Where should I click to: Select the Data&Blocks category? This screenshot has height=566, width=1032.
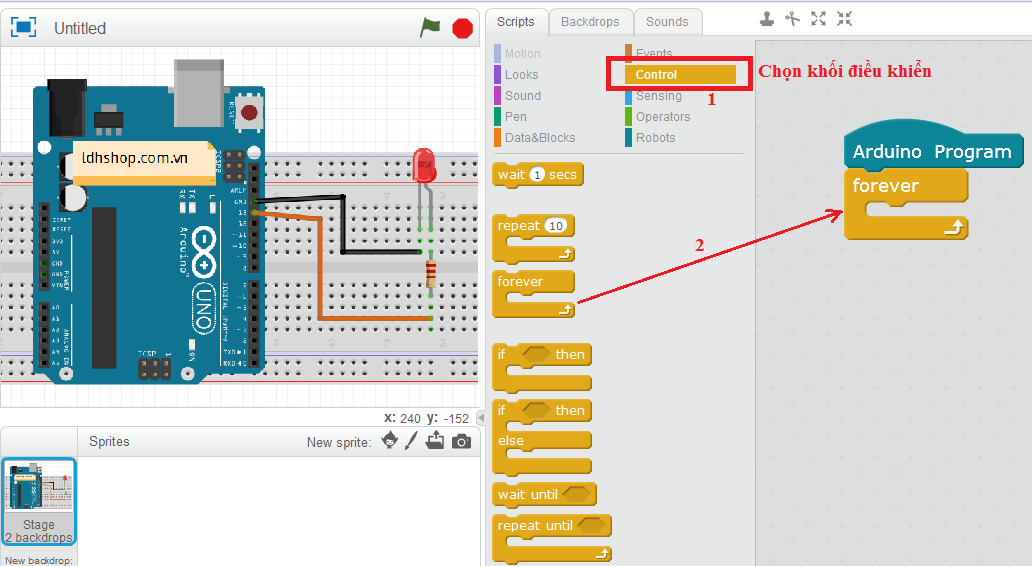[539, 138]
